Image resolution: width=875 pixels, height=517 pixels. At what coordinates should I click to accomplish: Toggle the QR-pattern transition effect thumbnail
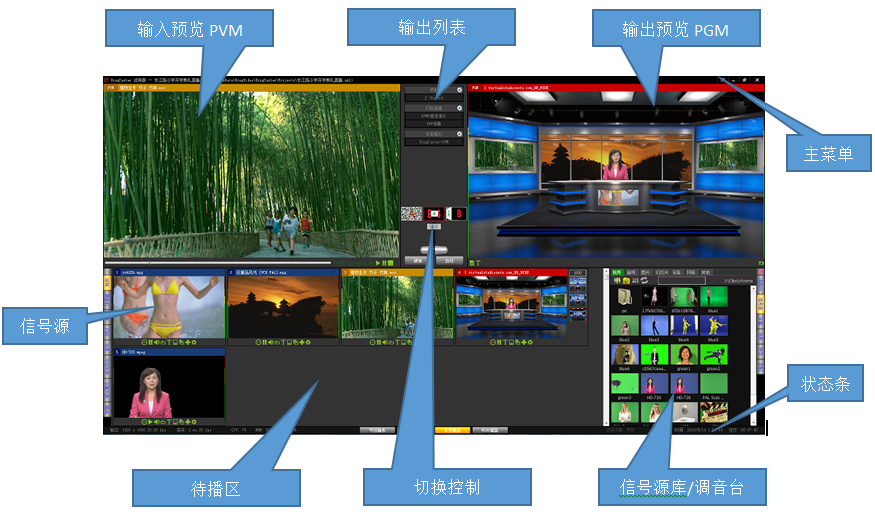[x=410, y=213]
